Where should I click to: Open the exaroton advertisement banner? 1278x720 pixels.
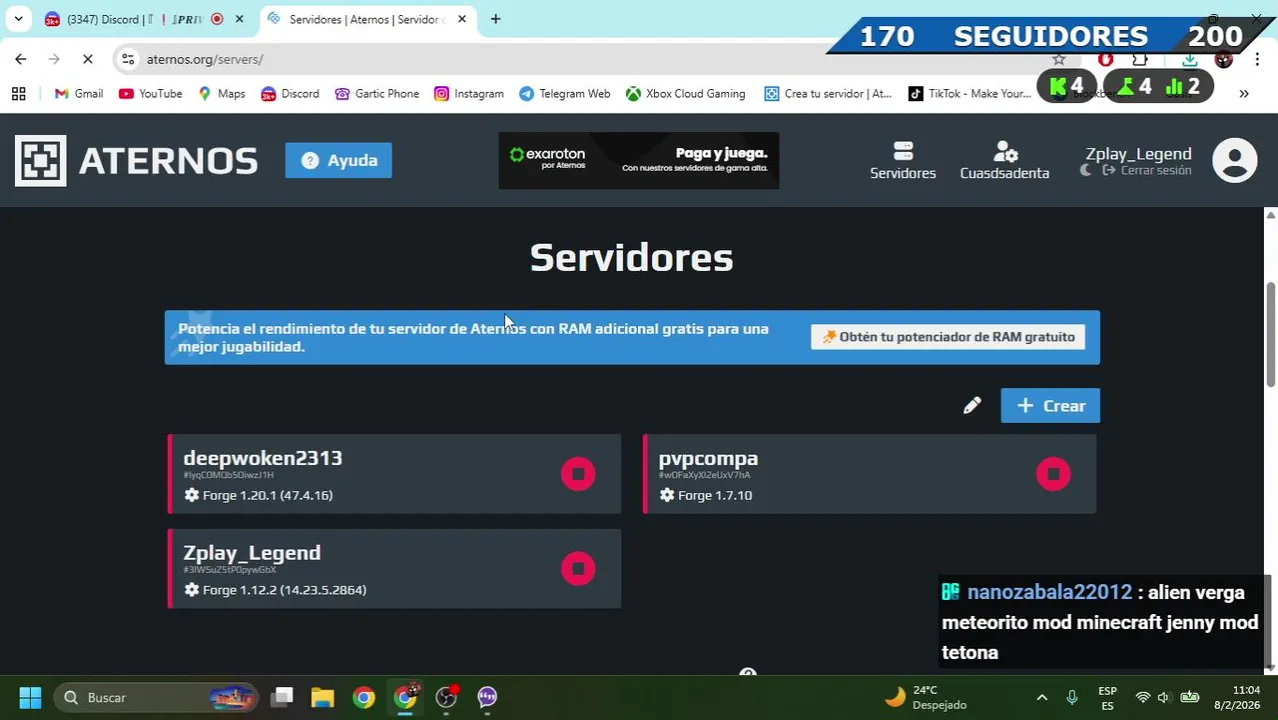pyautogui.click(x=638, y=160)
